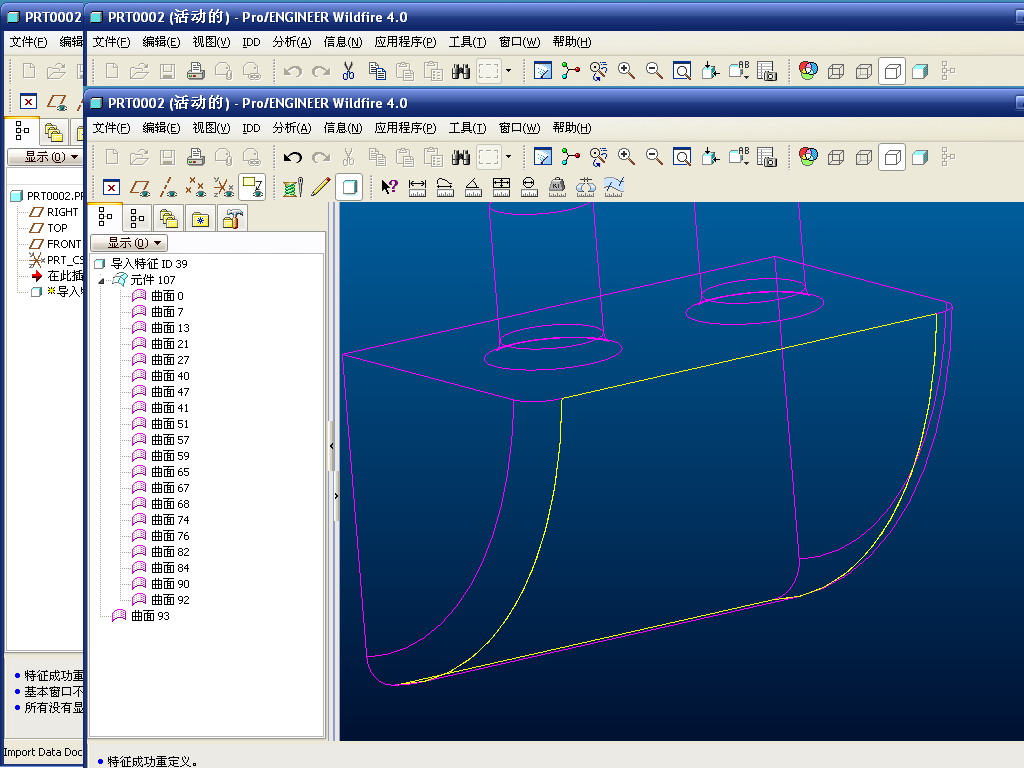Open 显示(D) dropdown in front model tree
Screen dimensions: 1024x768
(128, 243)
